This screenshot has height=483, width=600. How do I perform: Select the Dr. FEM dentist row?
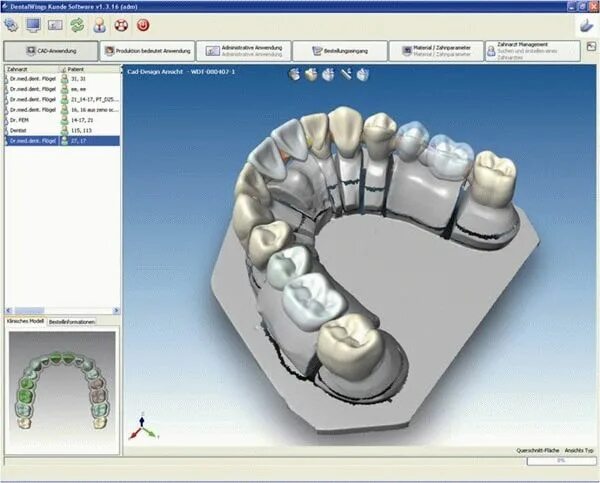(x=62, y=120)
